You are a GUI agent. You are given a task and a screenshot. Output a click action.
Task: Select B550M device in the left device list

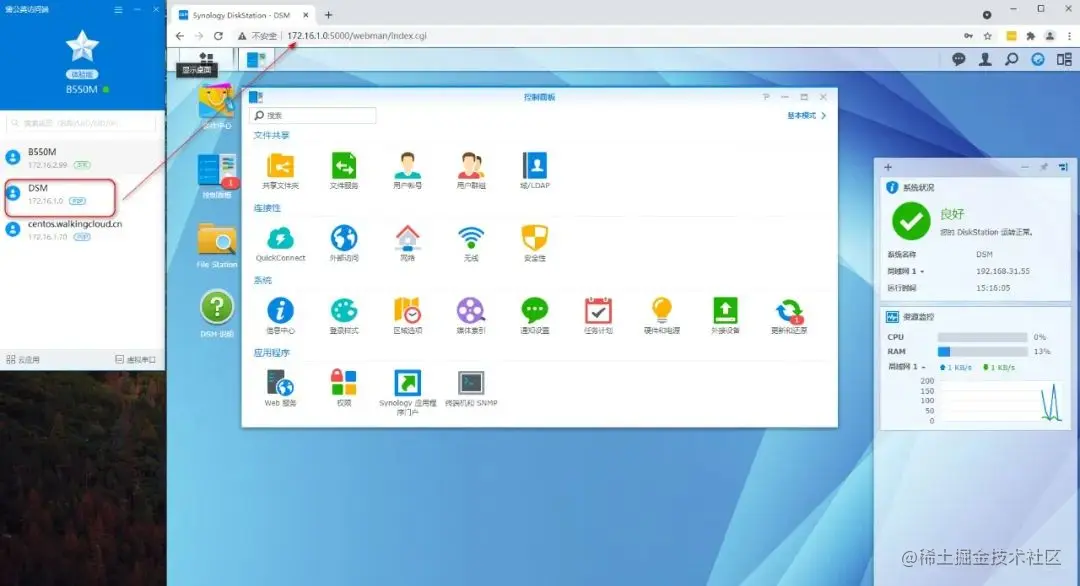point(82,158)
